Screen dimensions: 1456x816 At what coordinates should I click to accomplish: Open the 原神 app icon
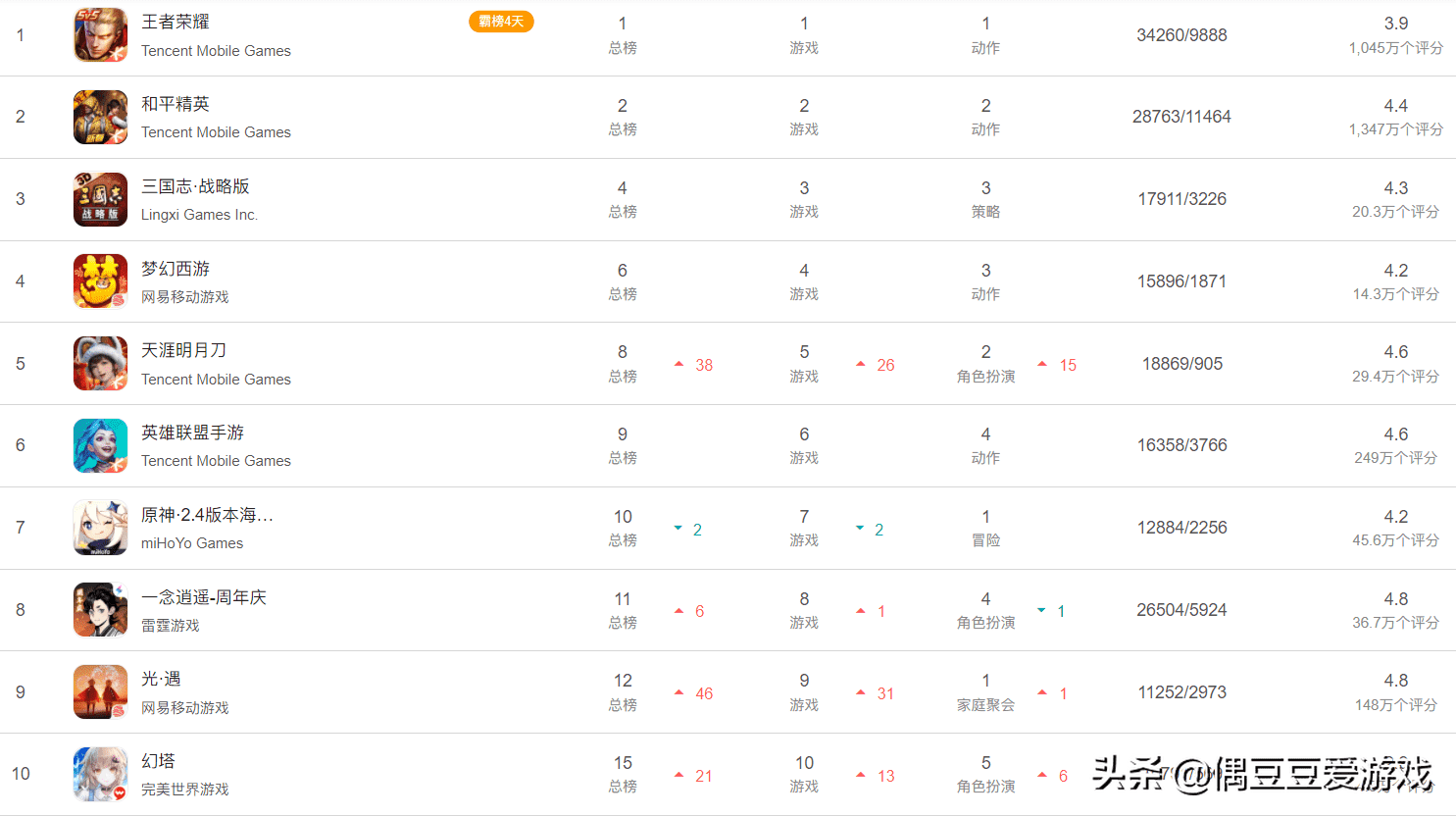100,528
